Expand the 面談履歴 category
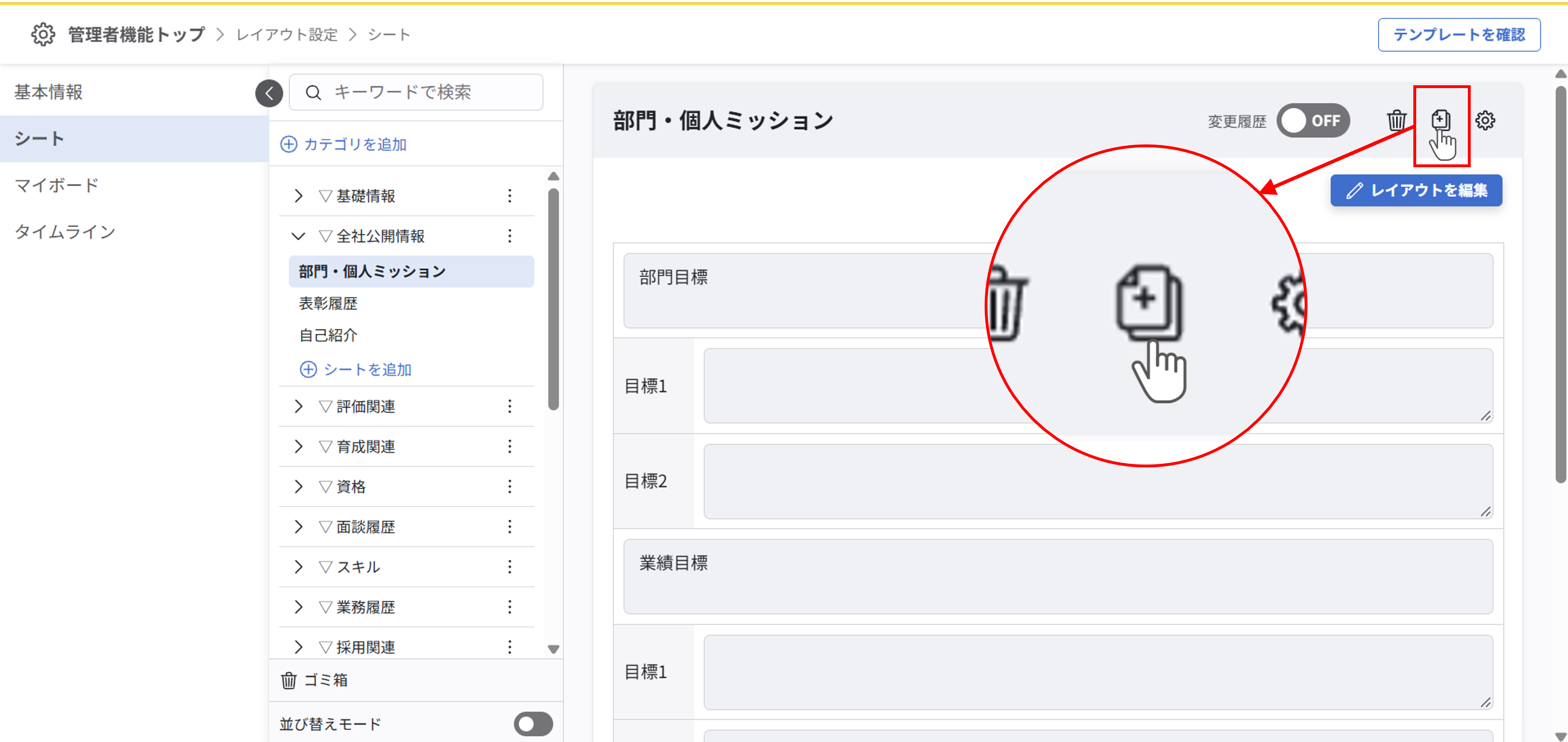The image size is (1568, 742). click(x=298, y=526)
